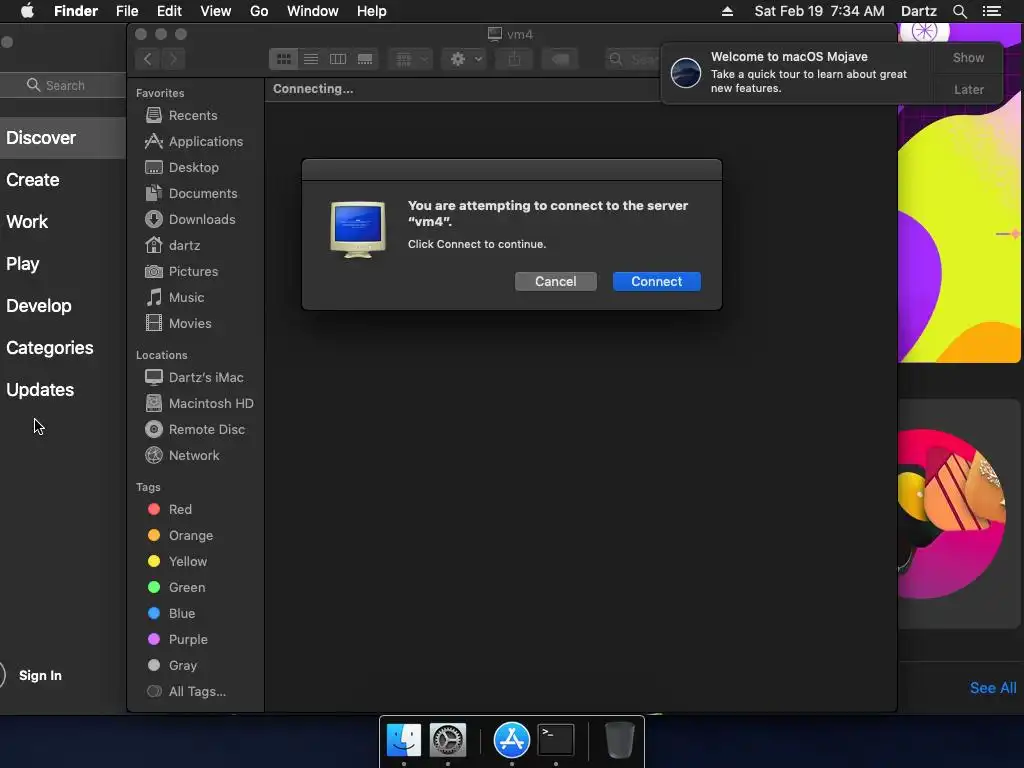Open the File menu
1024x768 pixels.
[127, 11]
